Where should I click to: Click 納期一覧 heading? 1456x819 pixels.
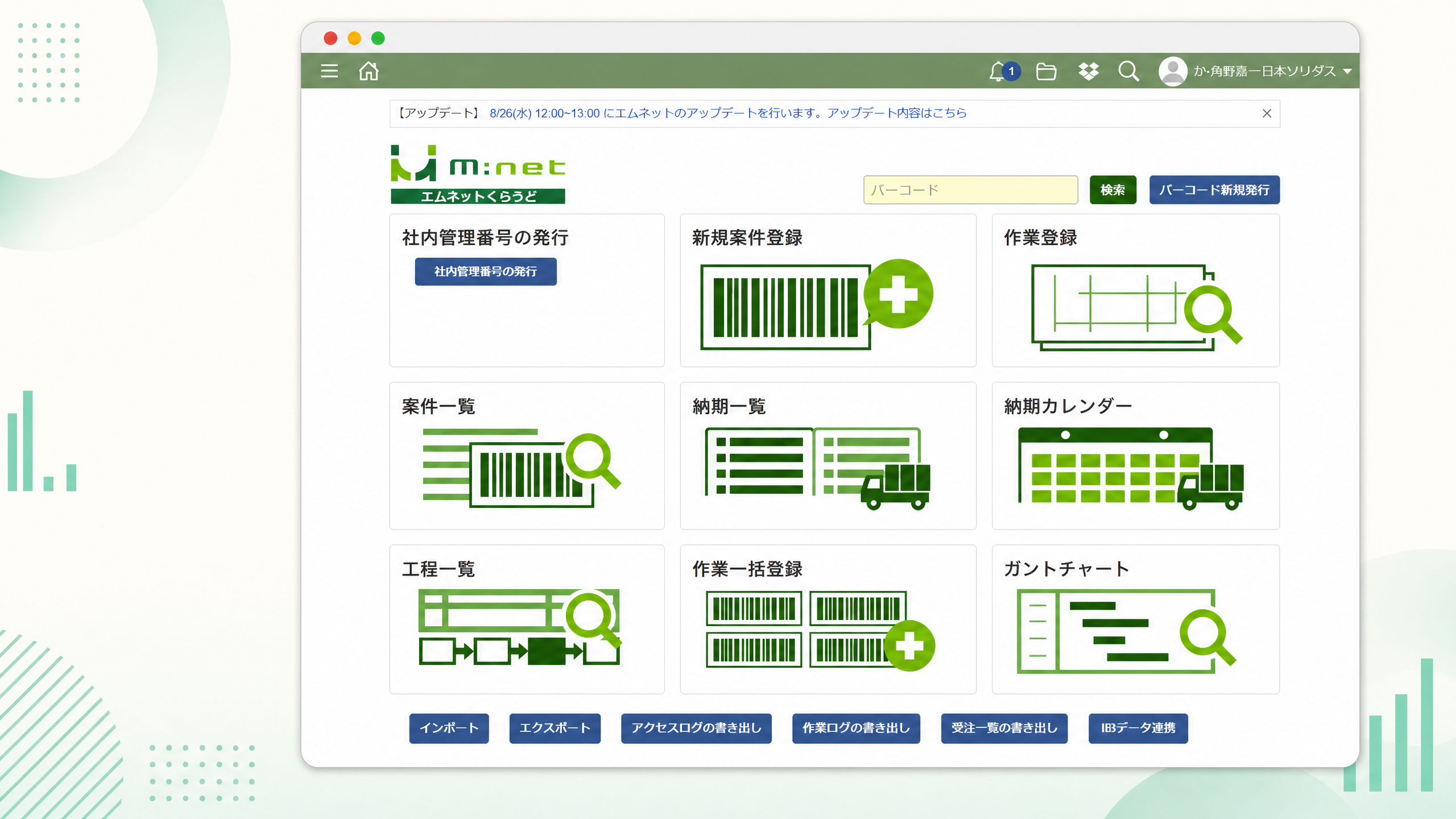pyautogui.click(x=729, y=407)
